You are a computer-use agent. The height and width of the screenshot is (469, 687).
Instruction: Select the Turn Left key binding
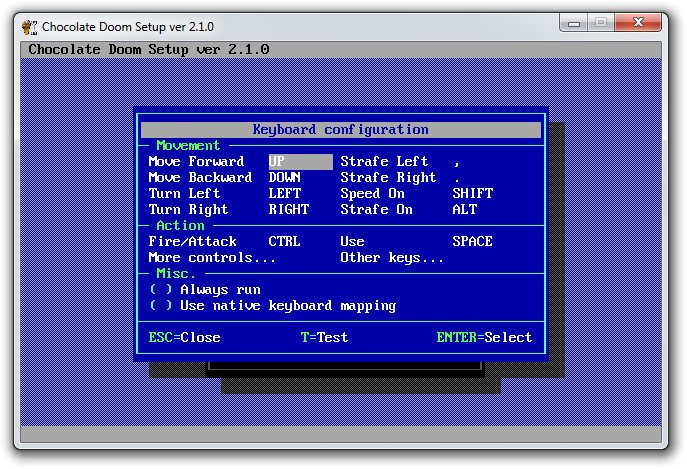[x=285, y=194]
